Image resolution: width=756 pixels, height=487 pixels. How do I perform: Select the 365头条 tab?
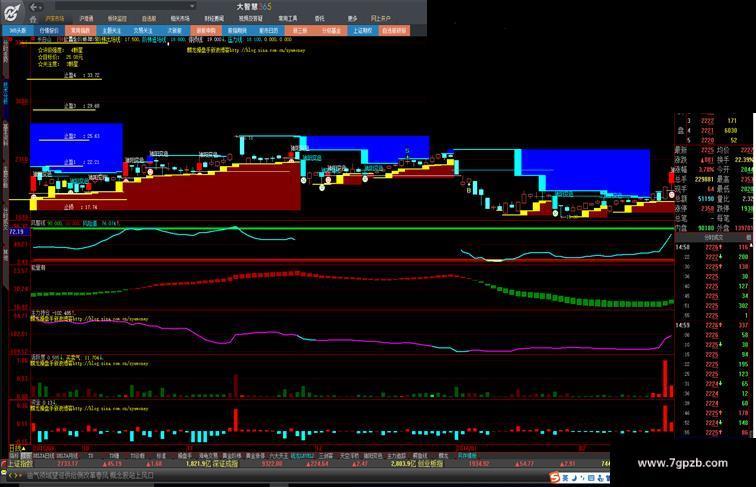point(18,30)
